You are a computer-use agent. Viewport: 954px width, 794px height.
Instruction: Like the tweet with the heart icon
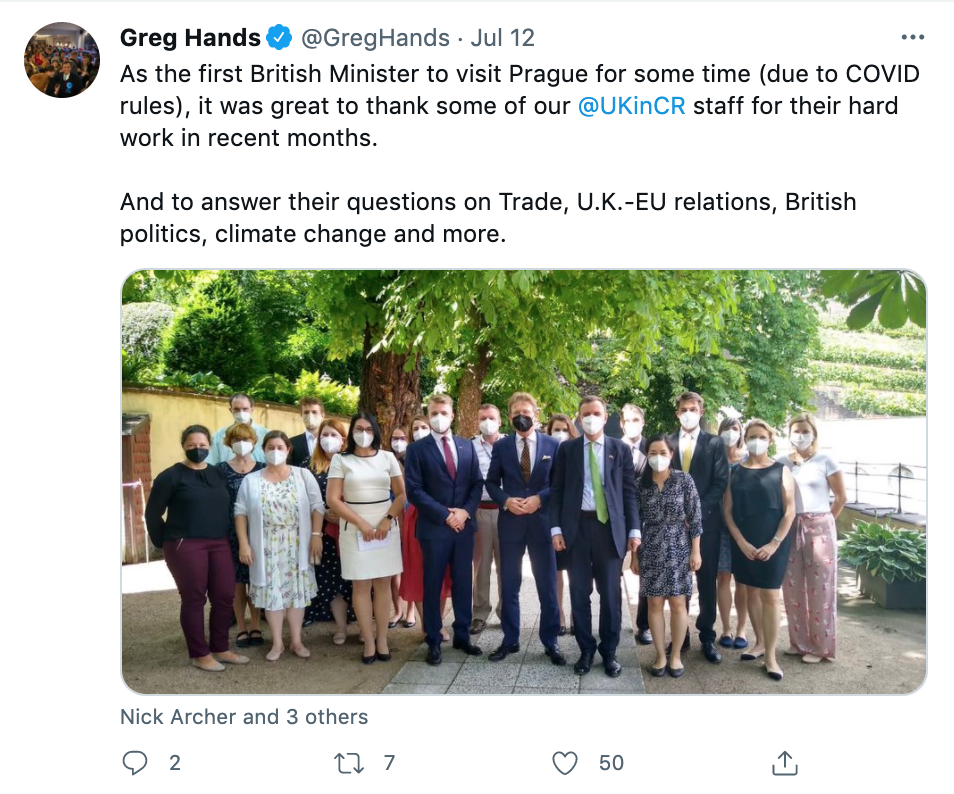tap(565, 763)
